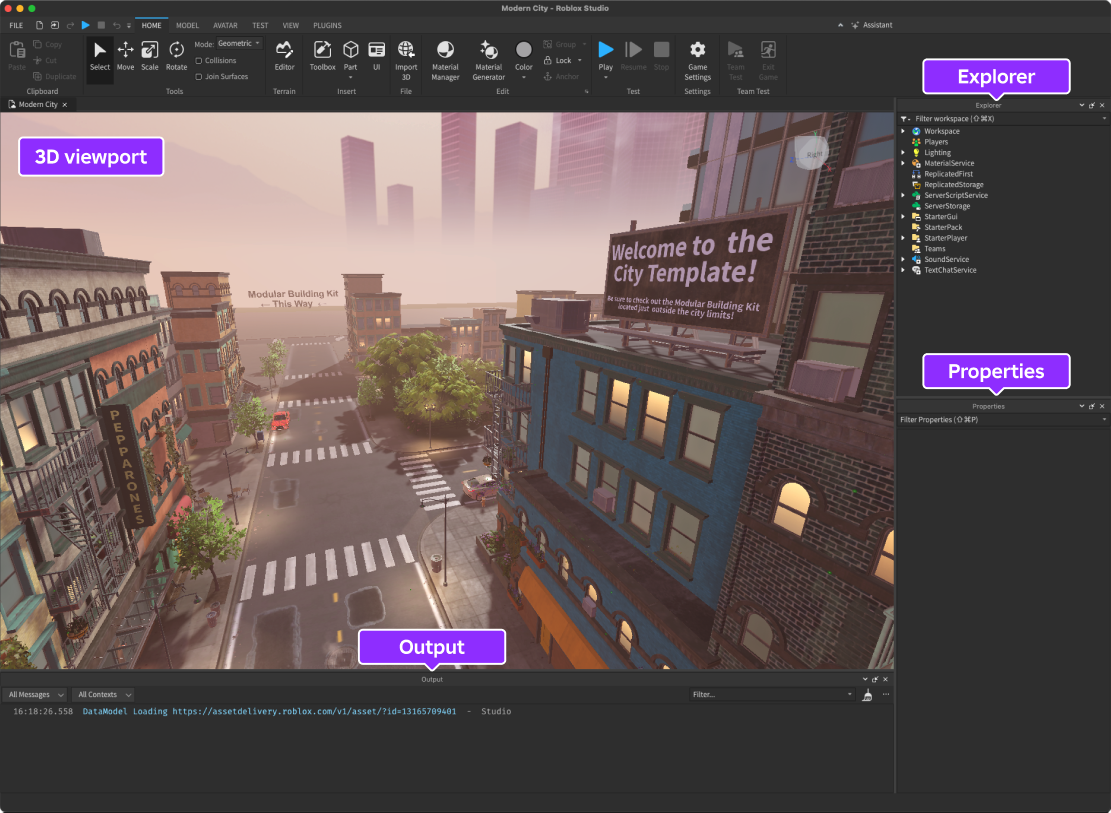Expand the StarterPlayer node
1111x813 pixels.
(x=903, y=238)
